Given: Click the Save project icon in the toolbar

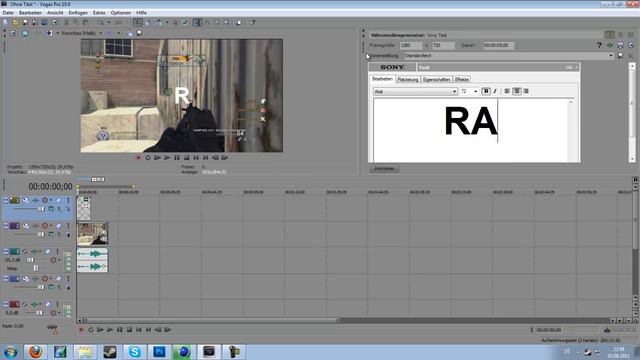Looking at the screenshot, I should (x=25, y=22).
